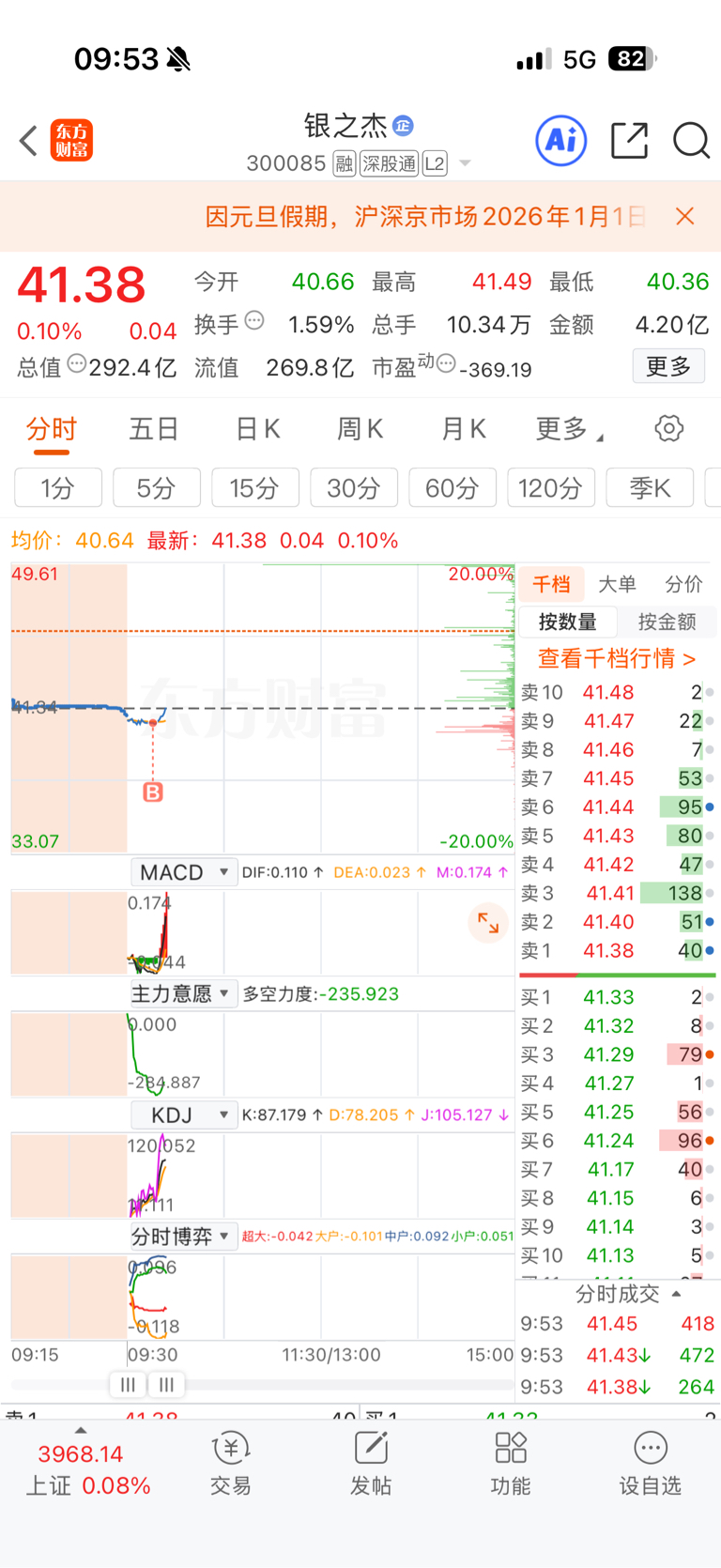Toggle order book to 按金额

coord(667,622)
